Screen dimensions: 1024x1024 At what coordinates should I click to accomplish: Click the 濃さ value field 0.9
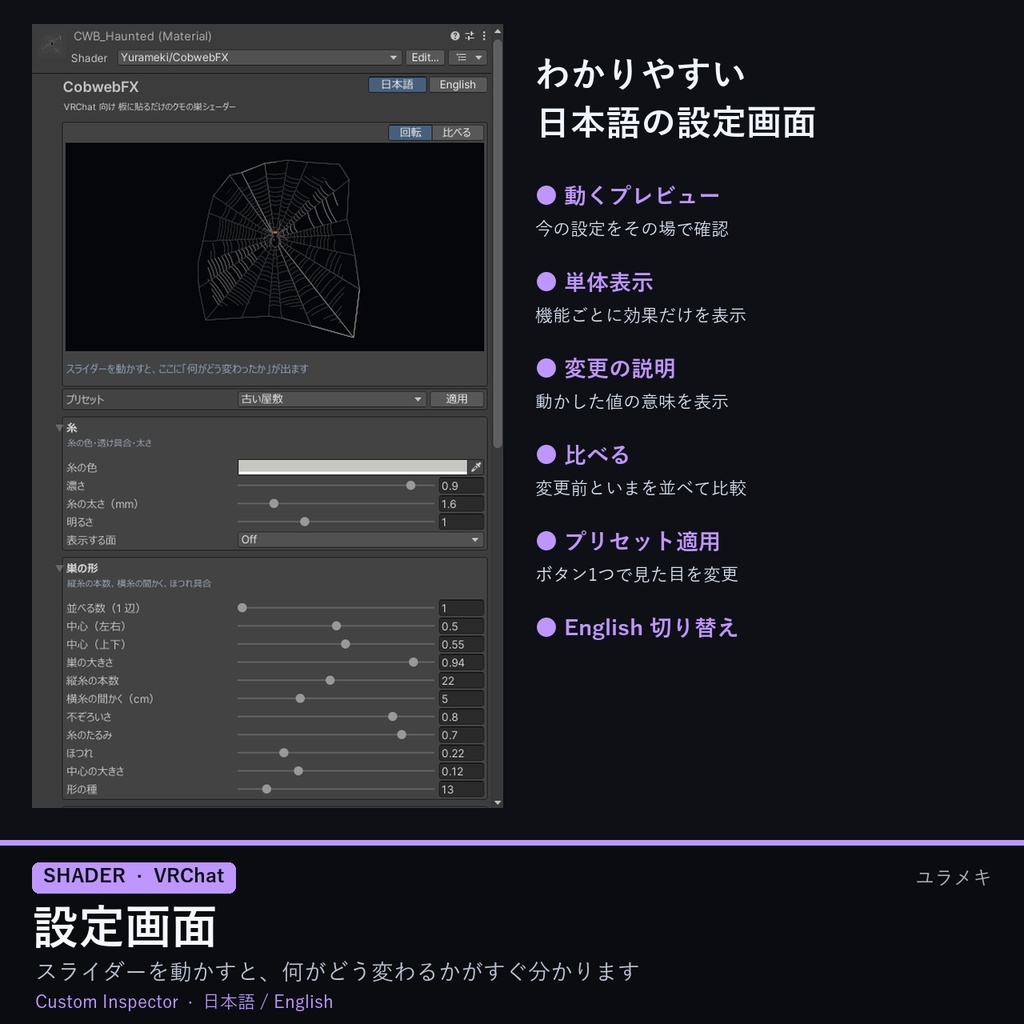pos(461,486)
